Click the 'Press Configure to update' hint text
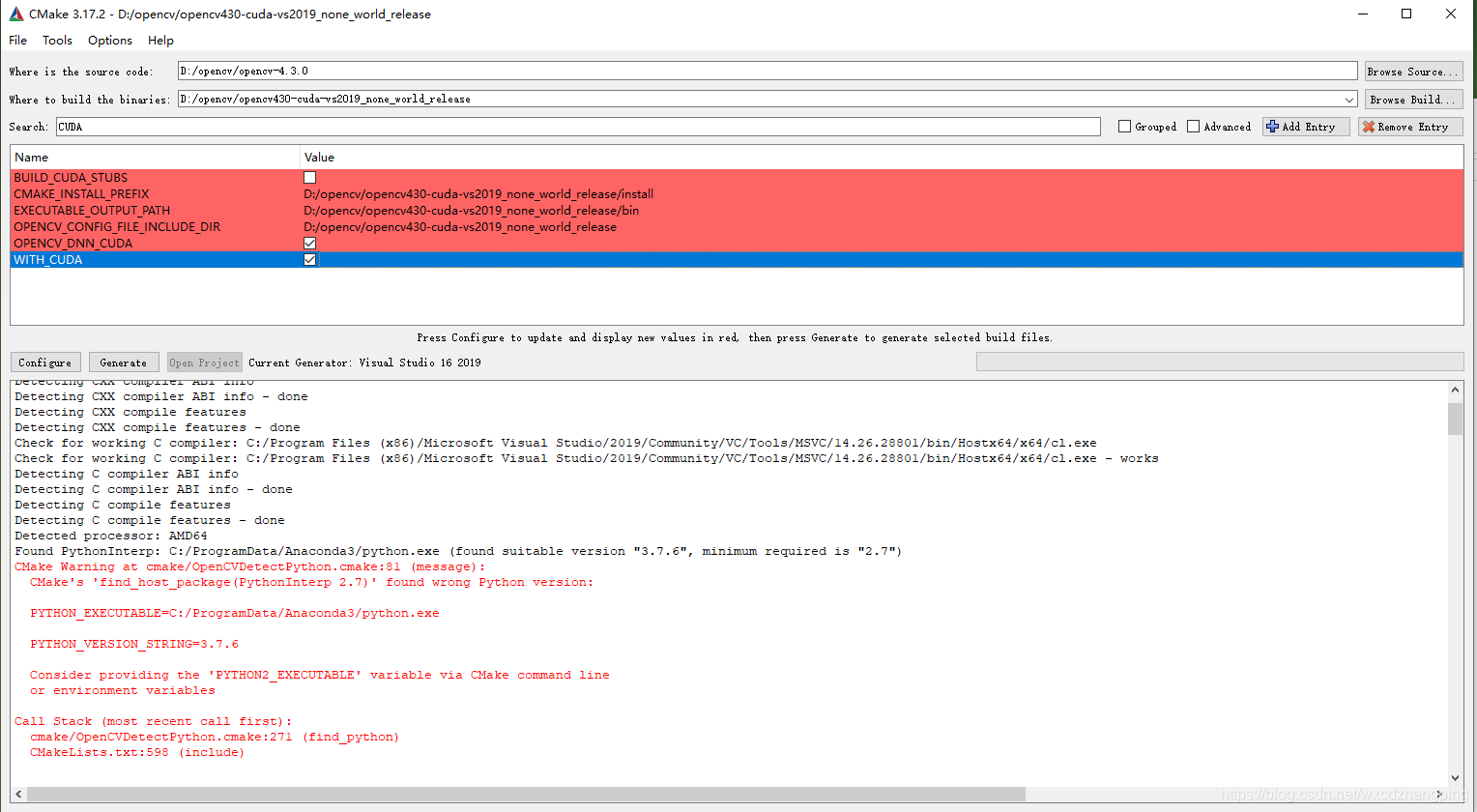The width and height of the screenshot is (1477, 812). [735, 337]
